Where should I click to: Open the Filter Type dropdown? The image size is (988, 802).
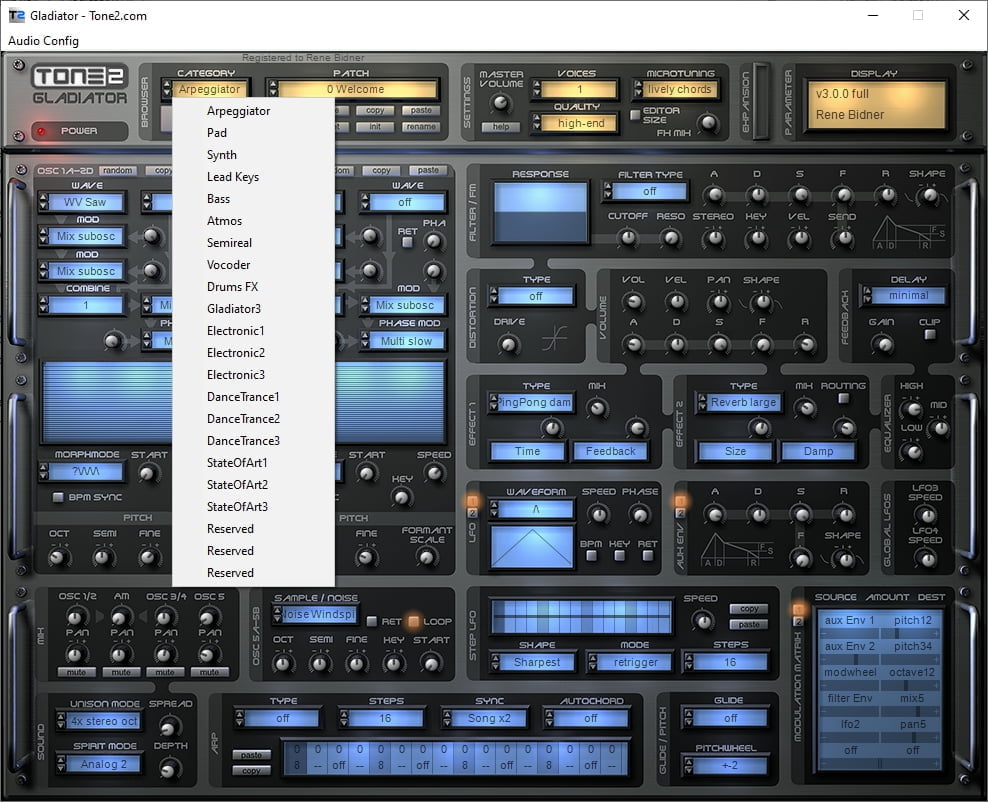click(x=650, y=191)
